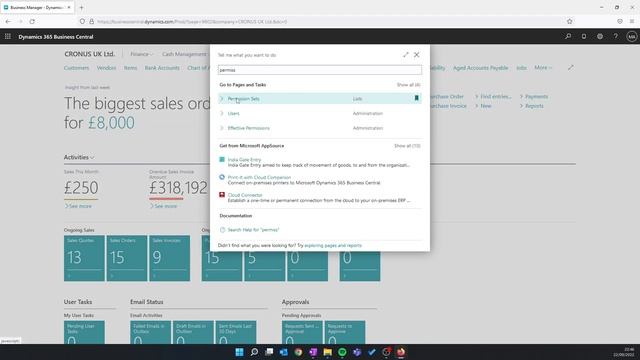Expand the Activities dropdown chevron
Image resolution: width=640 pixels, height=360 pixels.
(x=92, y=157)
